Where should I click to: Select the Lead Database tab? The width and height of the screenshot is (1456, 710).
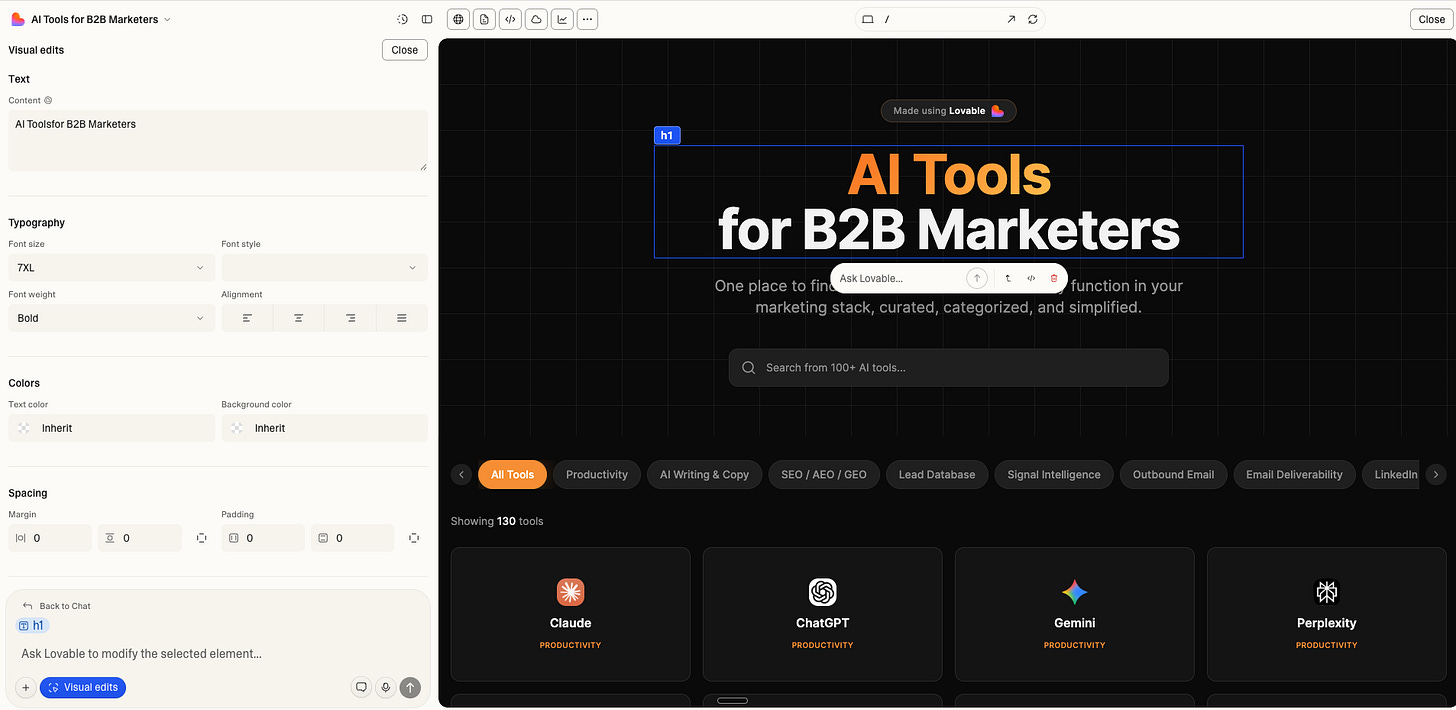(x=937, y=475)
